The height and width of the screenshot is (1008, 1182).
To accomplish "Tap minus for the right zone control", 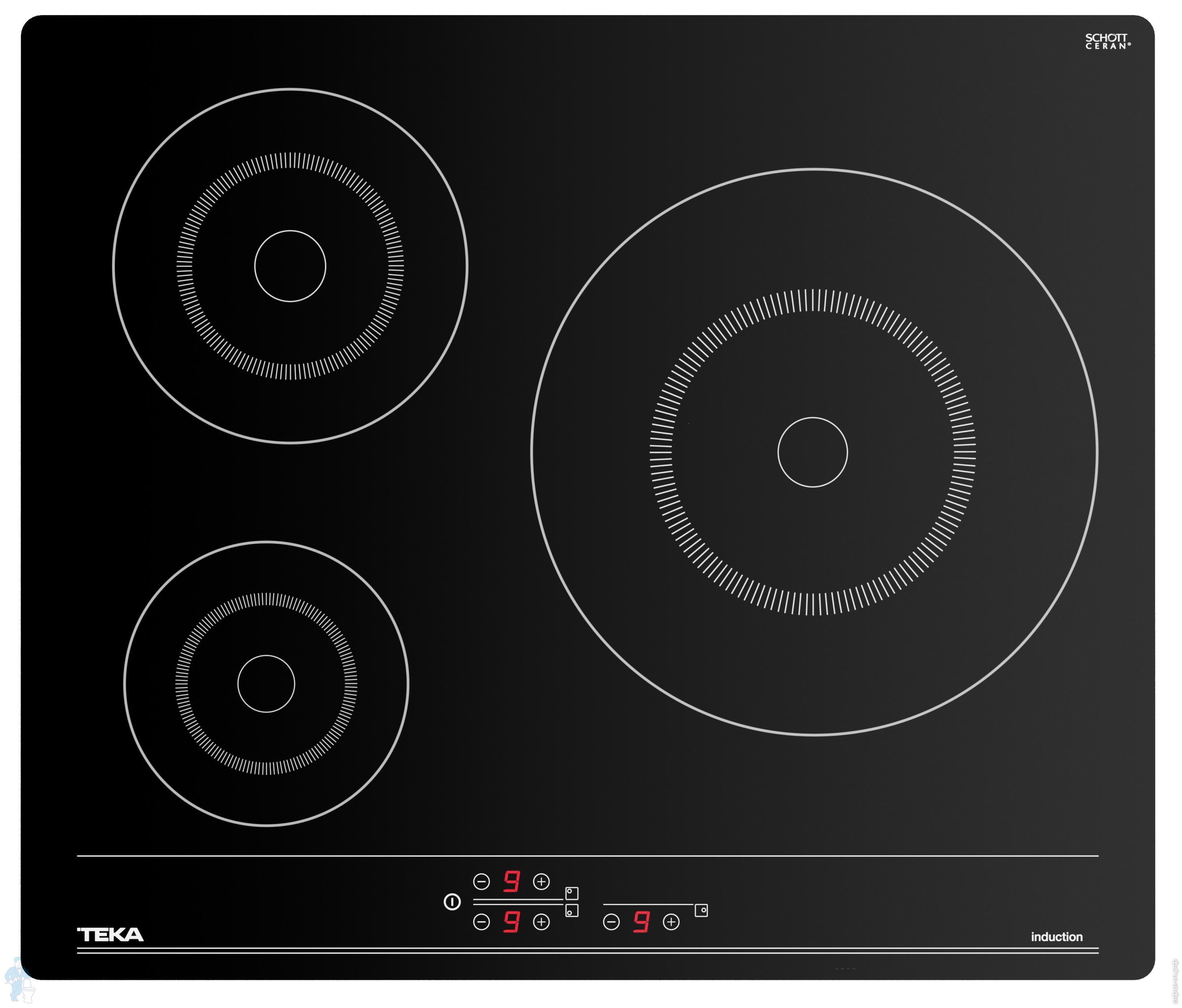I will pos(611,922).
